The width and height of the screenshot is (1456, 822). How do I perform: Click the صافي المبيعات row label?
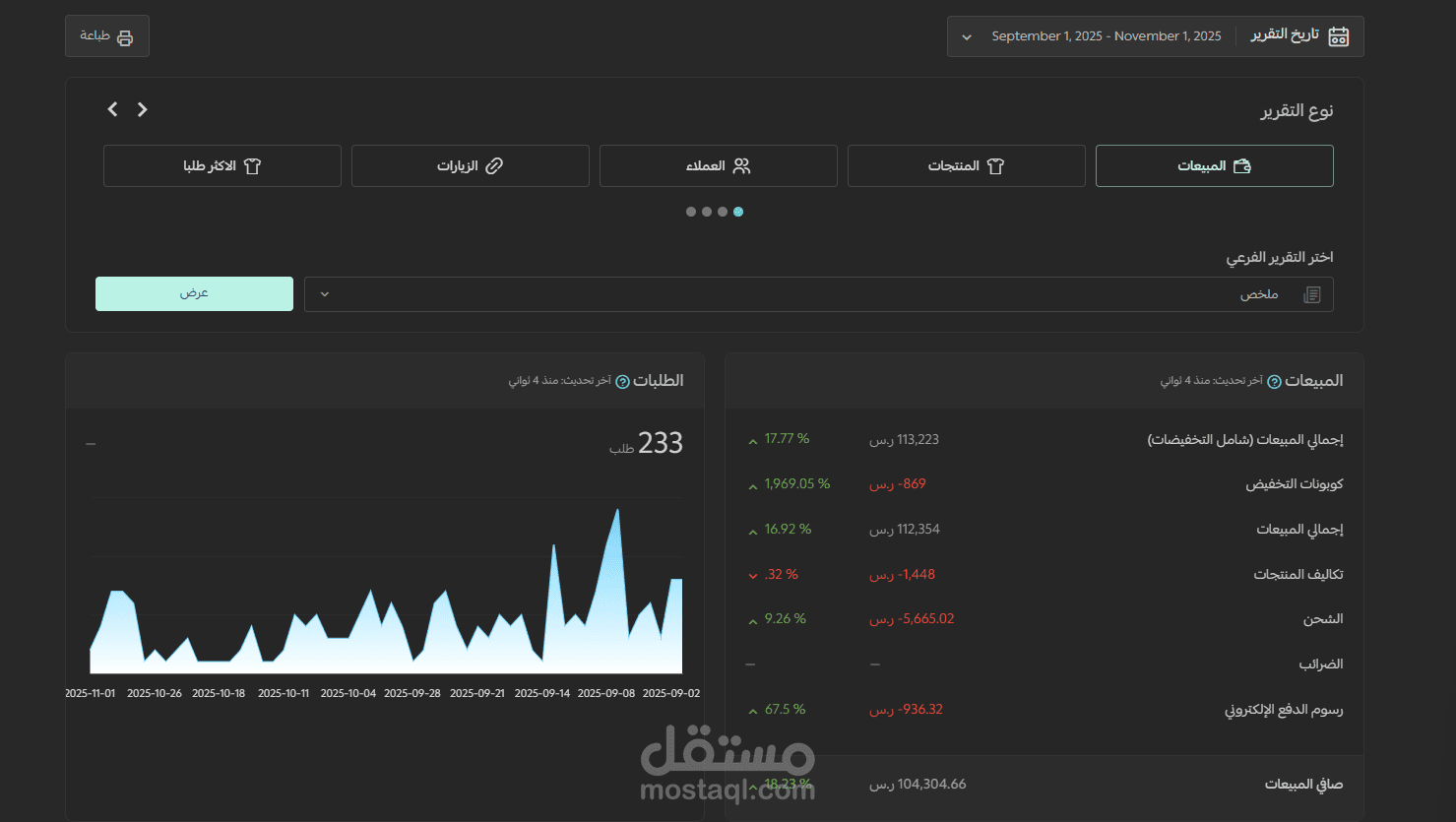[x=1303, y=785]
